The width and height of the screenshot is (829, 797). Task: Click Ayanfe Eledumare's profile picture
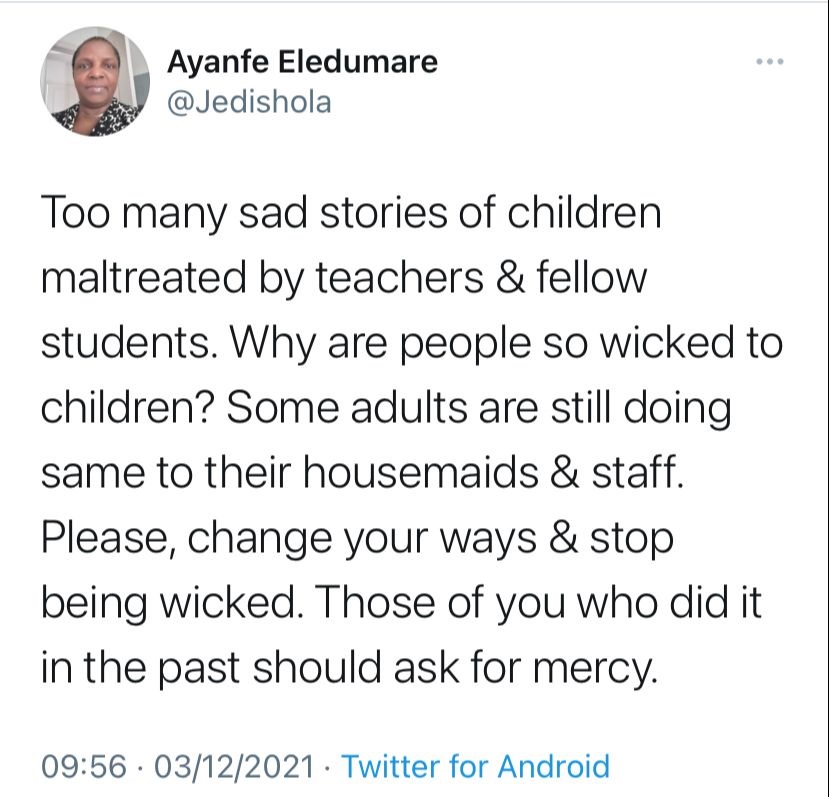coord(91,83)
